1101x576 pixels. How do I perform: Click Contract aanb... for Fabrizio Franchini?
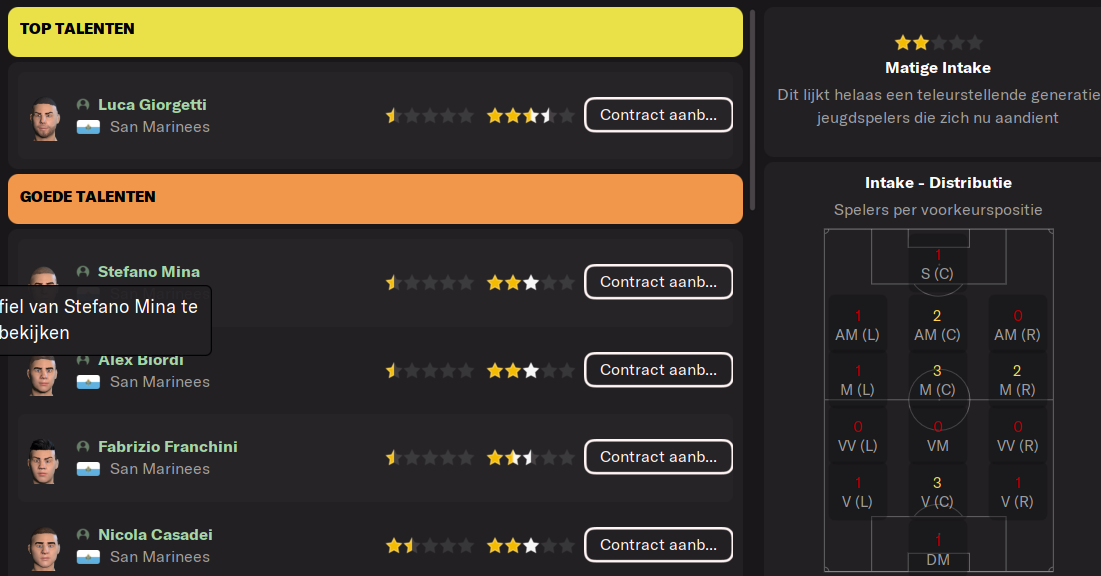659,457
